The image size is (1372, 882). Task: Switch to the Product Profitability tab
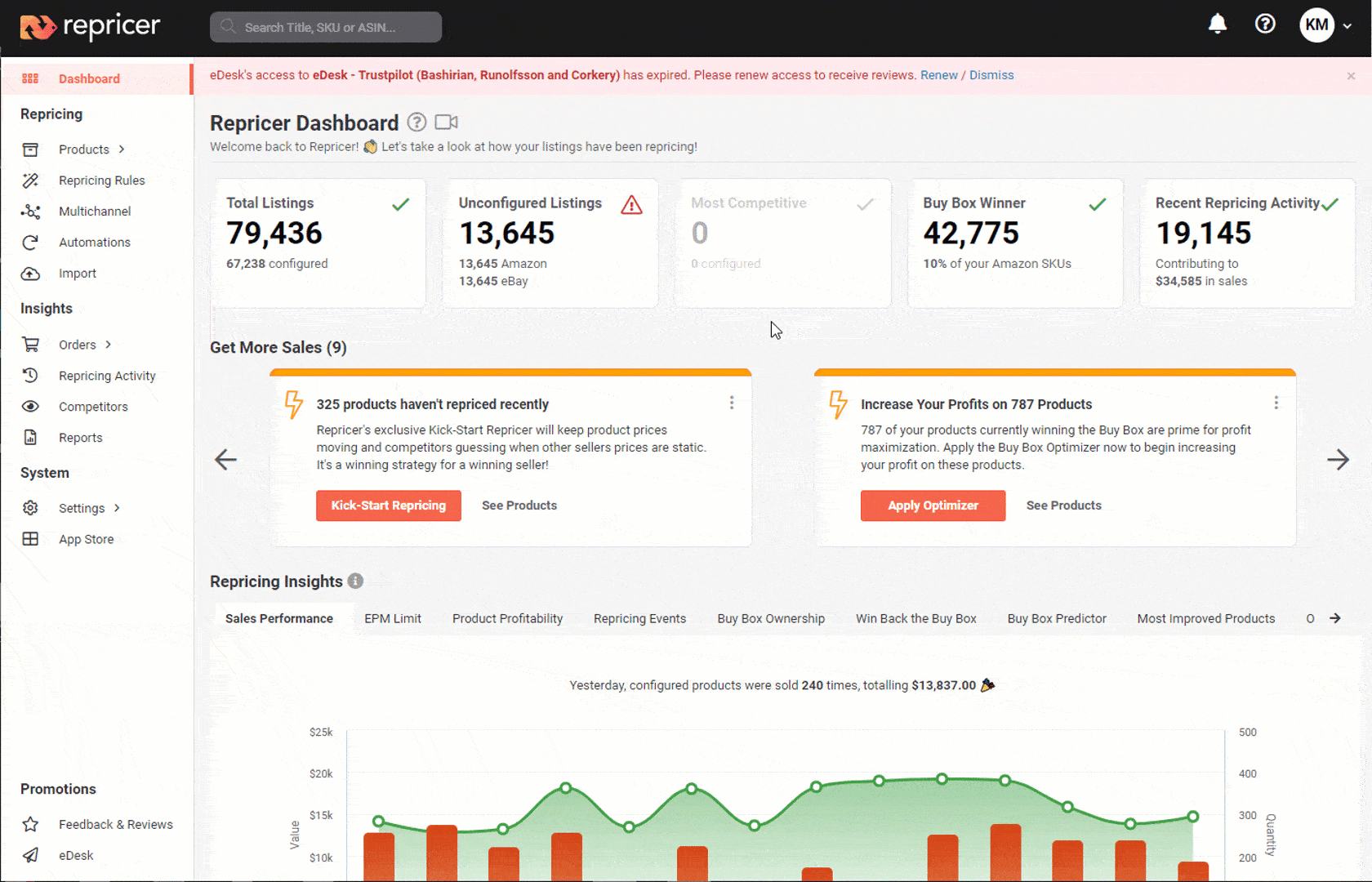click(x=507, y=618)
